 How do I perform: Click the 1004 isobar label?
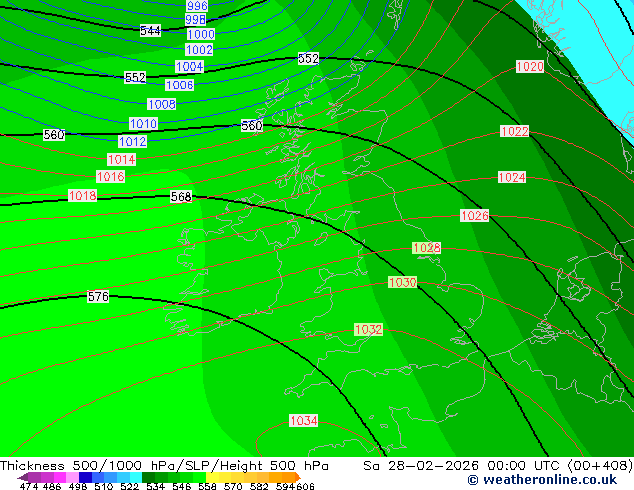[x=189, y=67]
